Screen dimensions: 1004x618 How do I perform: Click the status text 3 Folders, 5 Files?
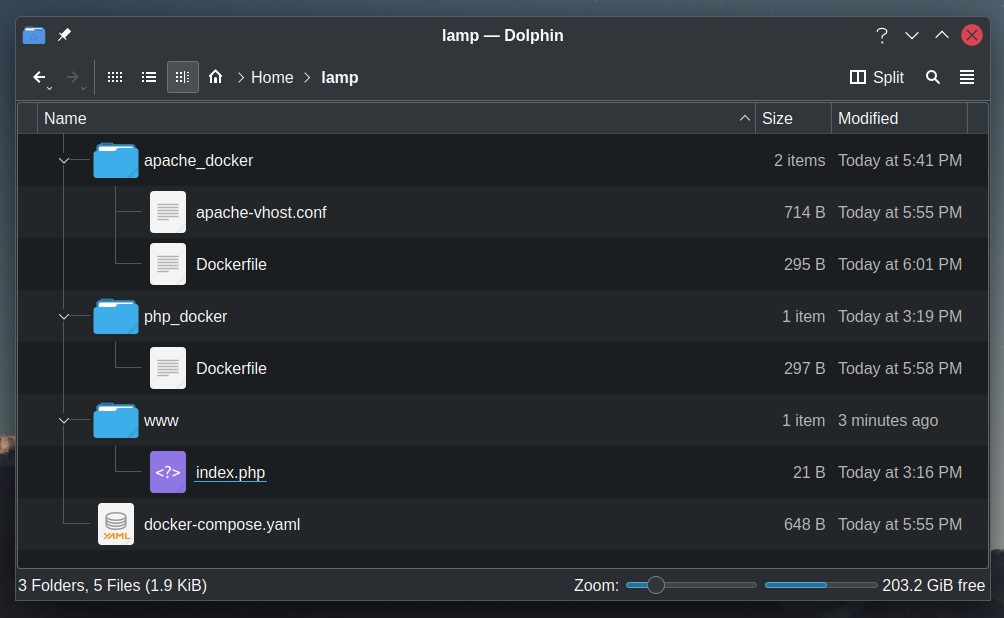pos(113,585)
